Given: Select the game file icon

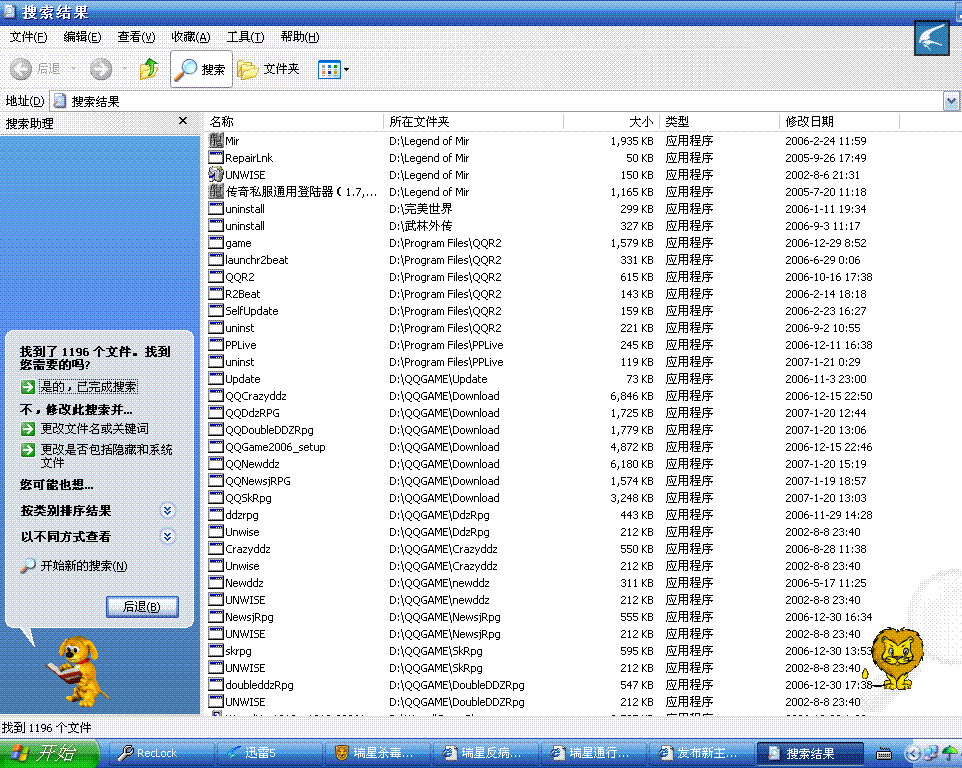Looking at the screenshot, I should pyautogui.click(x=216, y=243).
